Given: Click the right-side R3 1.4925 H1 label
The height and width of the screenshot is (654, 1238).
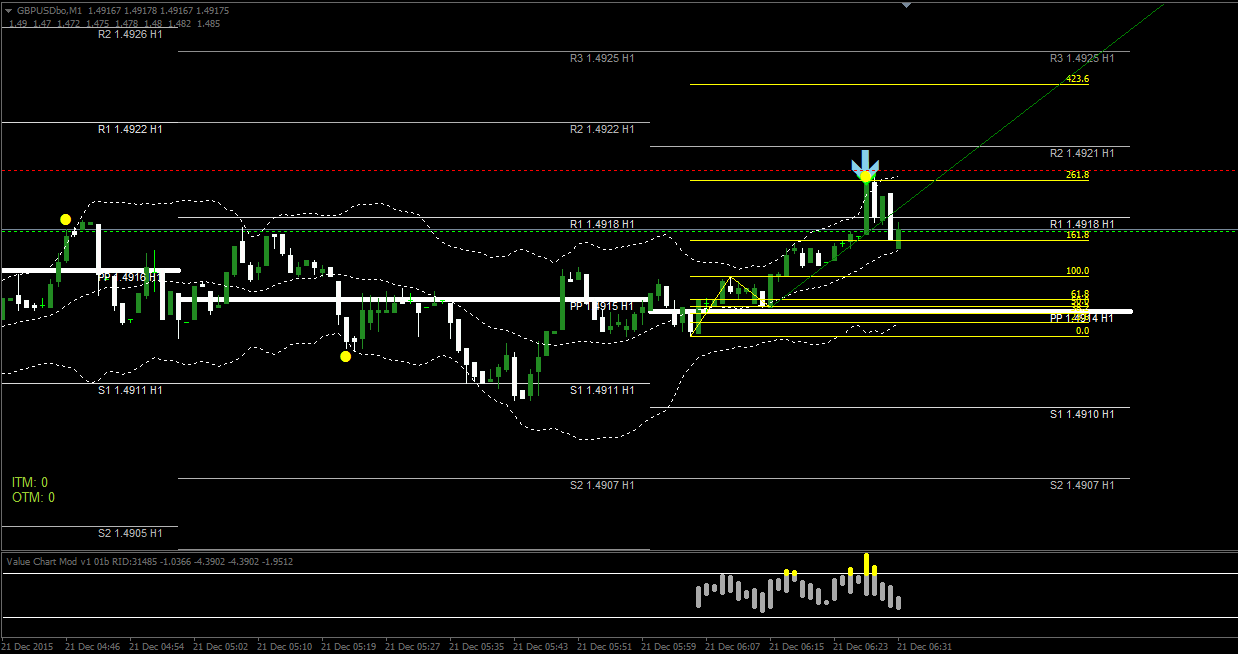Looking at the screenshot, I should pyautogui.click(x=1082, y=59).
